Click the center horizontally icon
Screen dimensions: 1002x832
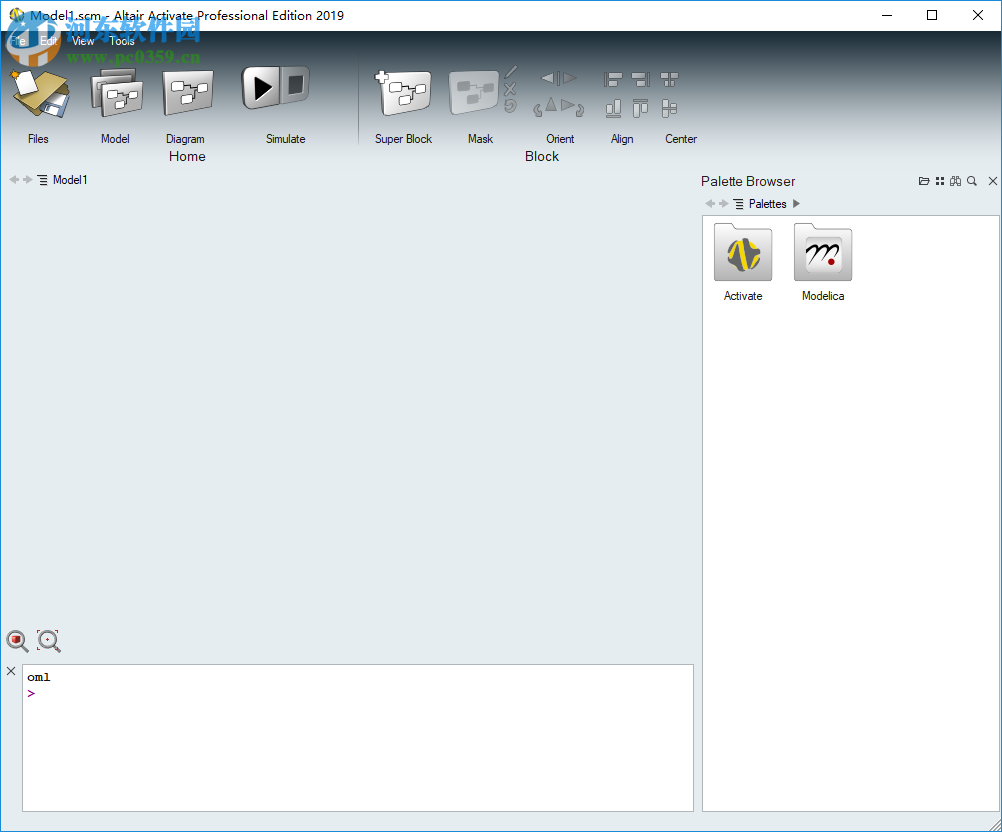(x=669, y=79)
